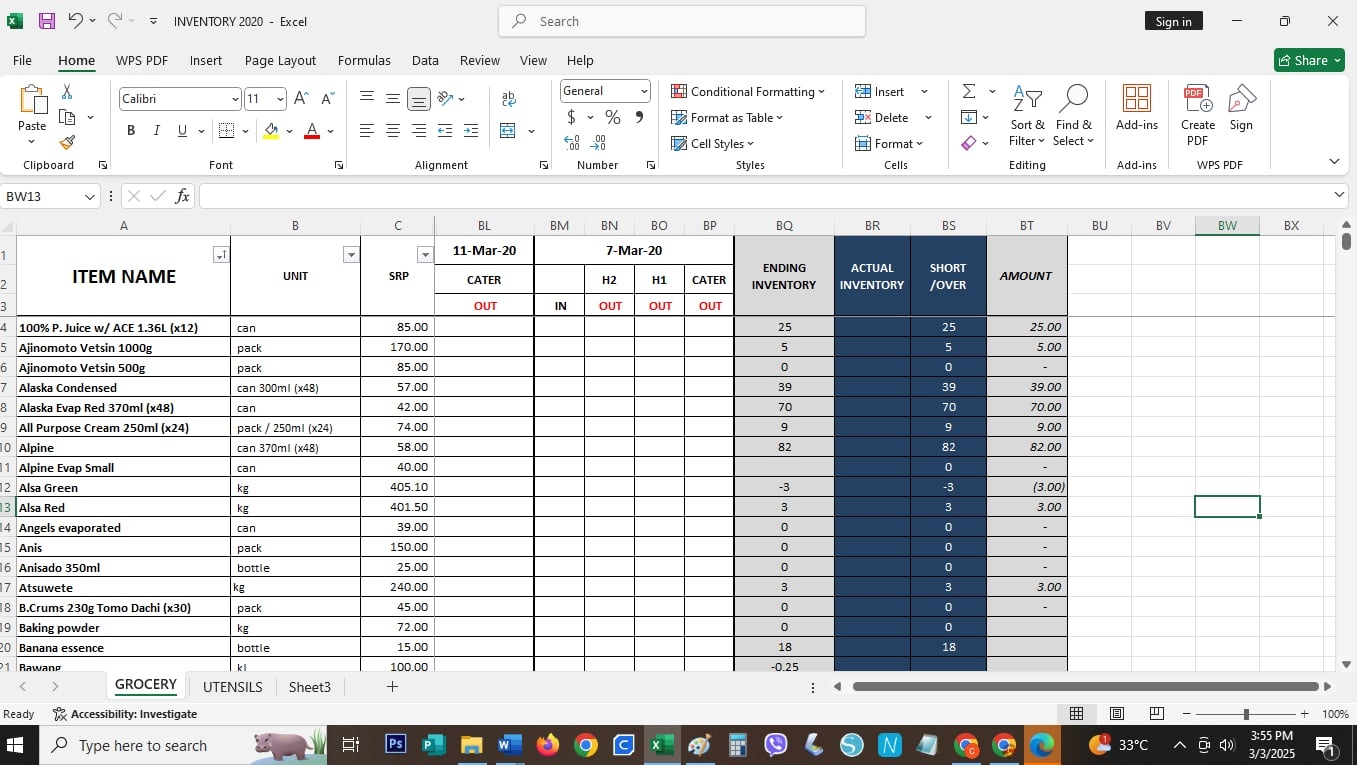Viewport: 1357px width, 765px height.
Task: Open the ITEM NAME column filter dropdown
Action: pyautogui.click(x=220, y=255)
